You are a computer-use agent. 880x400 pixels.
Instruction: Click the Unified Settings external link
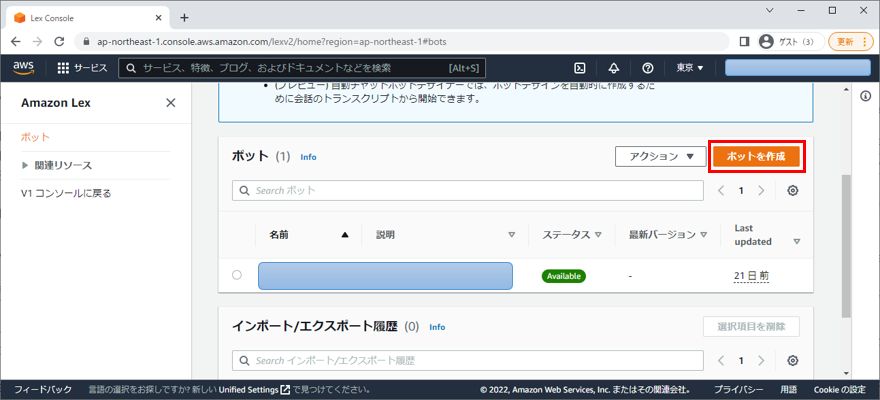254,389
